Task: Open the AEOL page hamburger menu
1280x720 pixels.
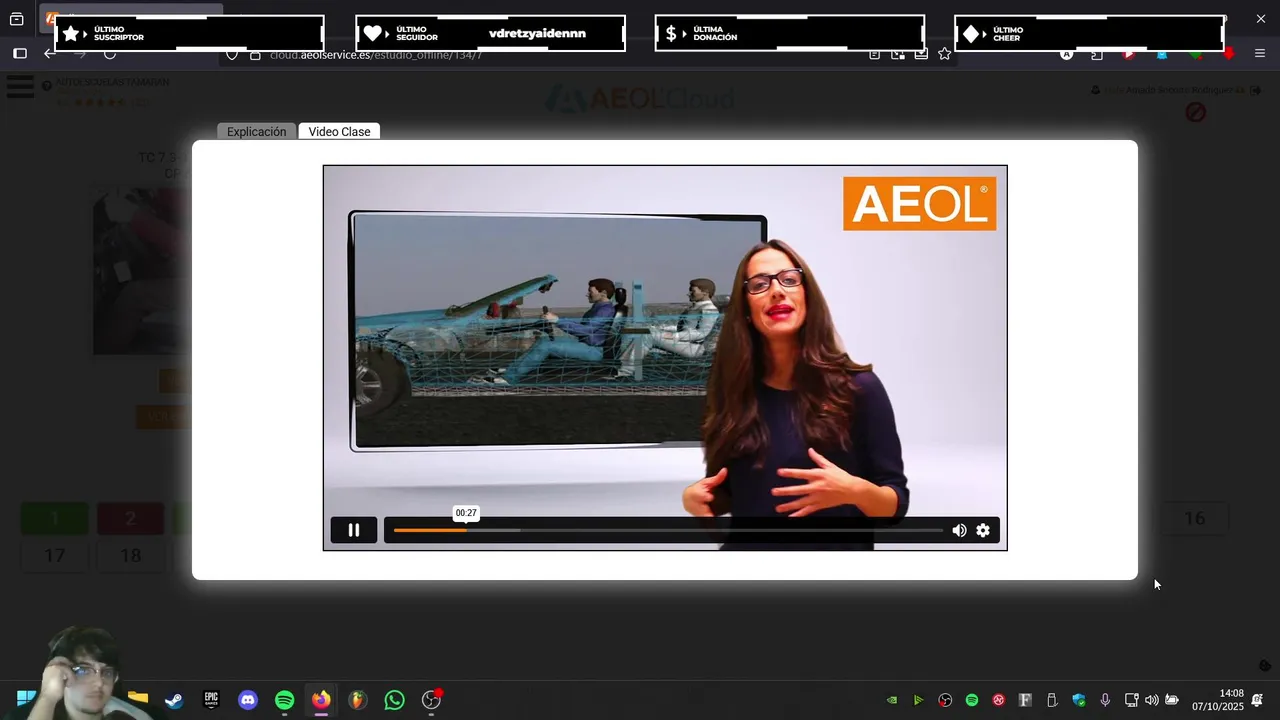Action: 20,87
